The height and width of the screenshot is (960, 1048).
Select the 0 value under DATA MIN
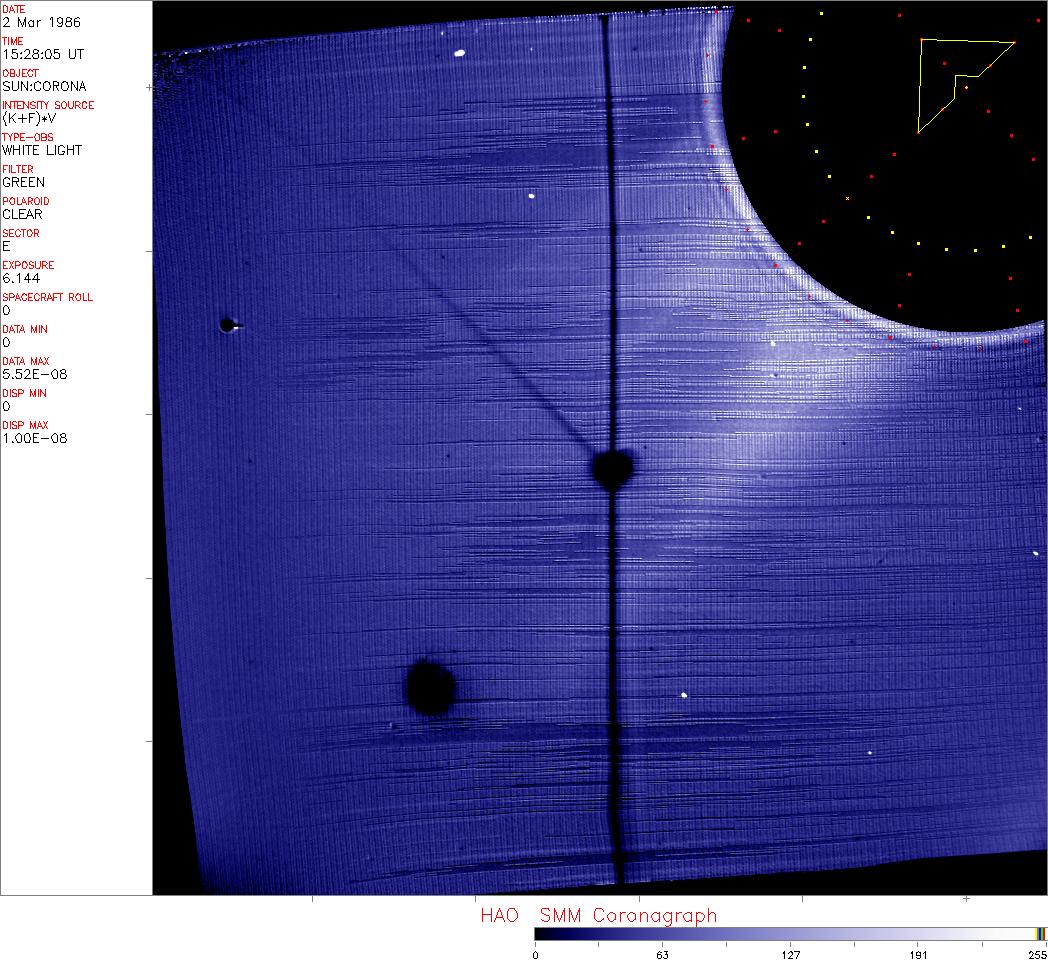(6, 343)
